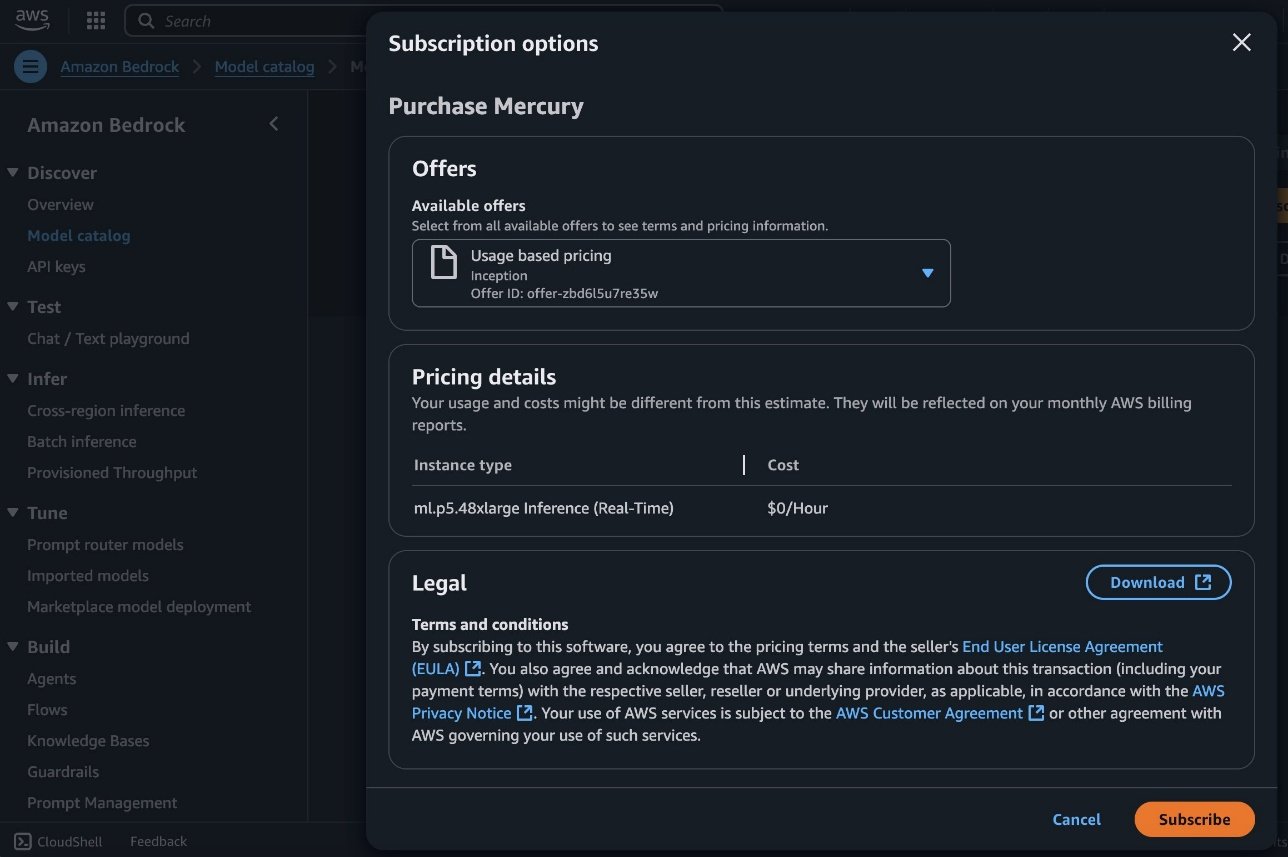Click the external link icon next to EULA
This screenshot has height=857, width=1288.
pyautogui.click(x=473, y=668)
